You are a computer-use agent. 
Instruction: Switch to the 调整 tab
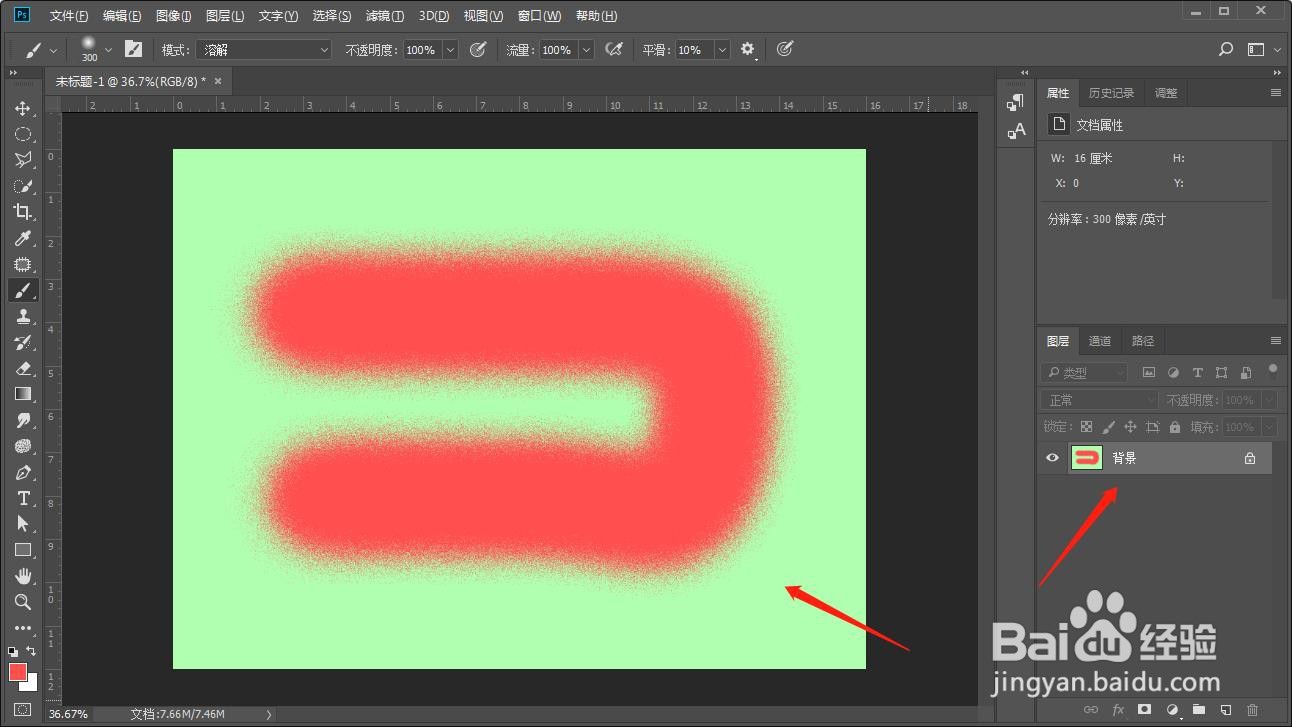[1166, 93]
